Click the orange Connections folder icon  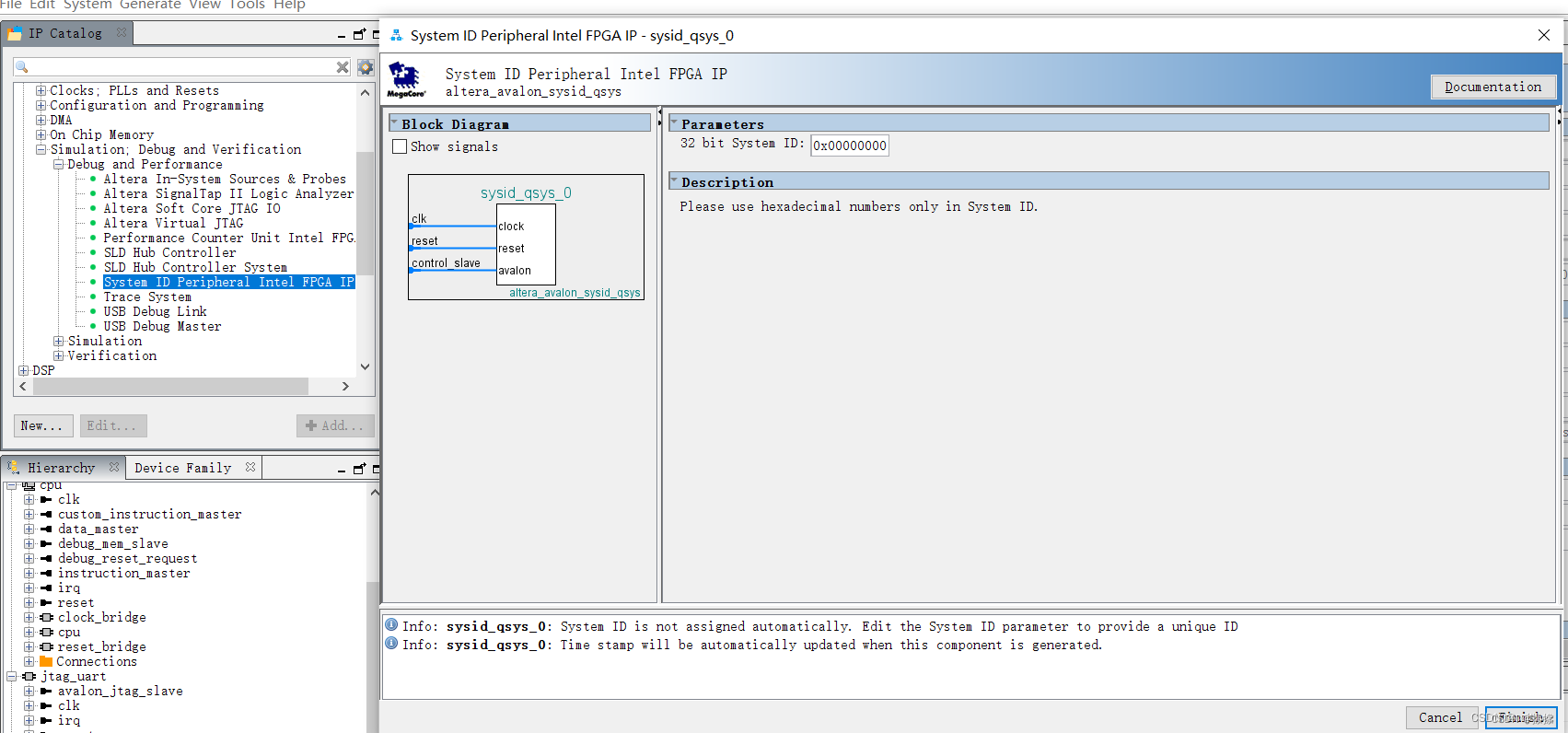click(46, 661)
